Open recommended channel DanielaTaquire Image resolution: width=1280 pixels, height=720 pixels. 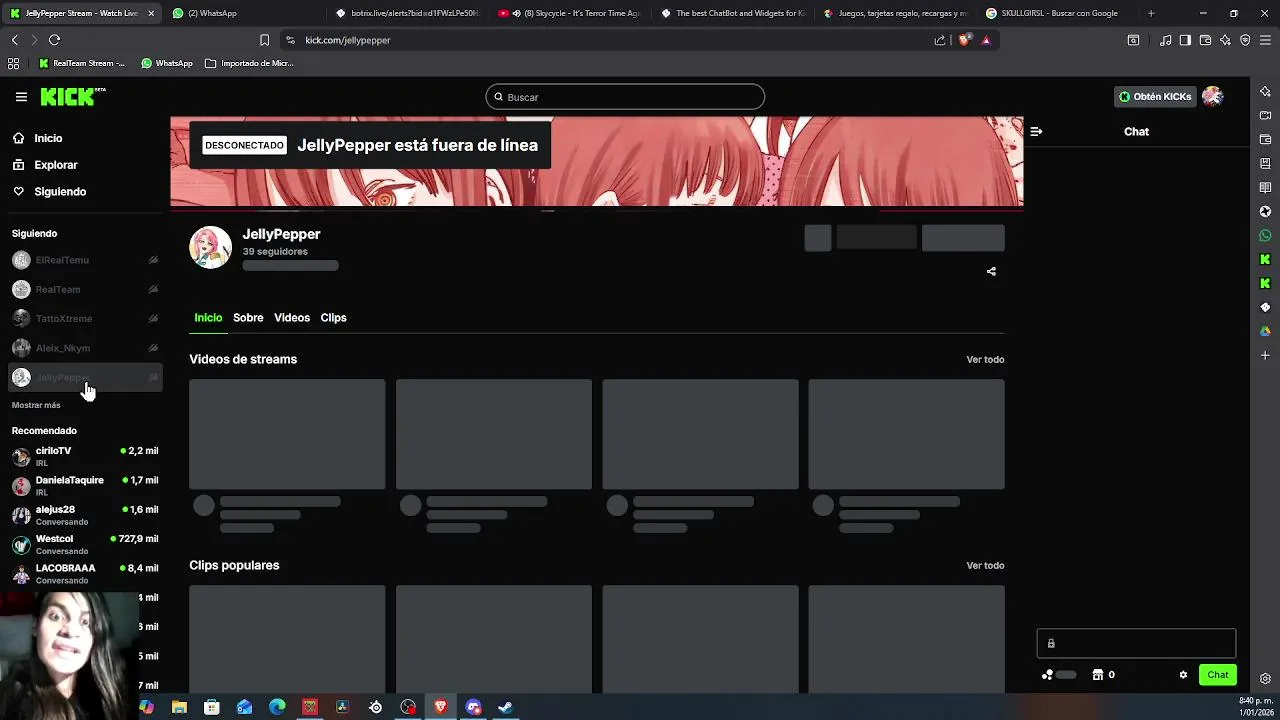pyautogui.click(x=85, y=485)
